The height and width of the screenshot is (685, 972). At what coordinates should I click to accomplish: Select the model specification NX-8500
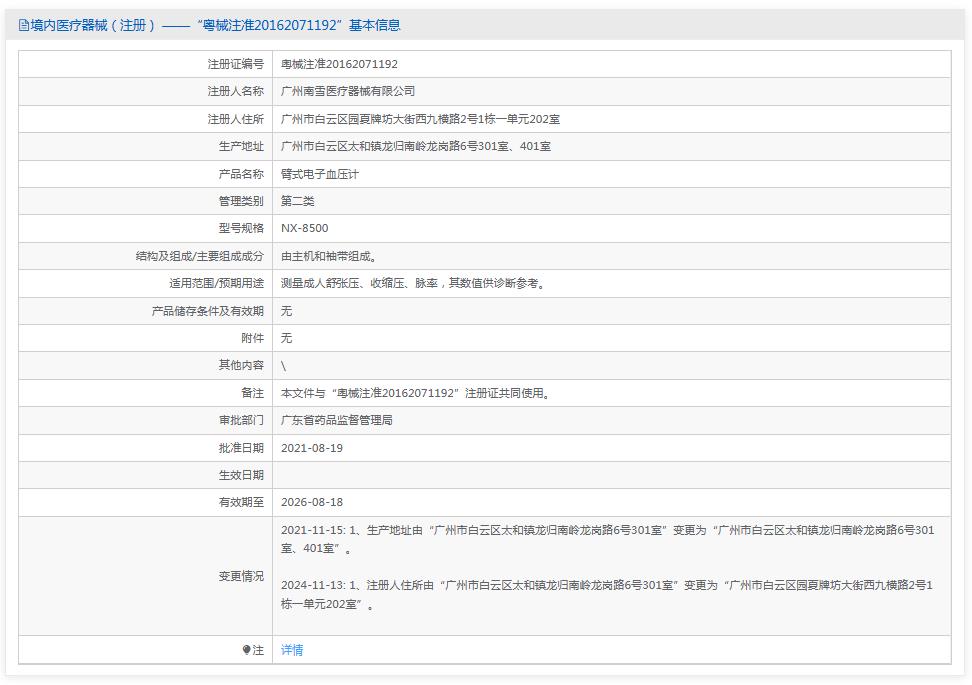click(305, 228)
